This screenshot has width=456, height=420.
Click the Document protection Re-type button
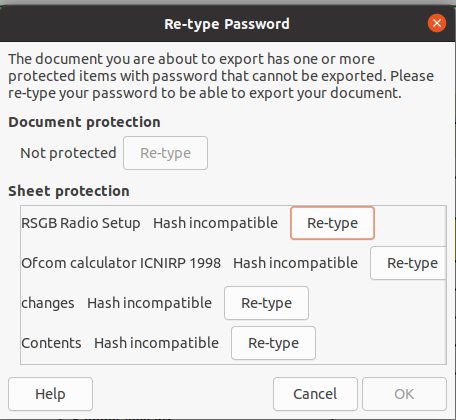click(165, 153)
